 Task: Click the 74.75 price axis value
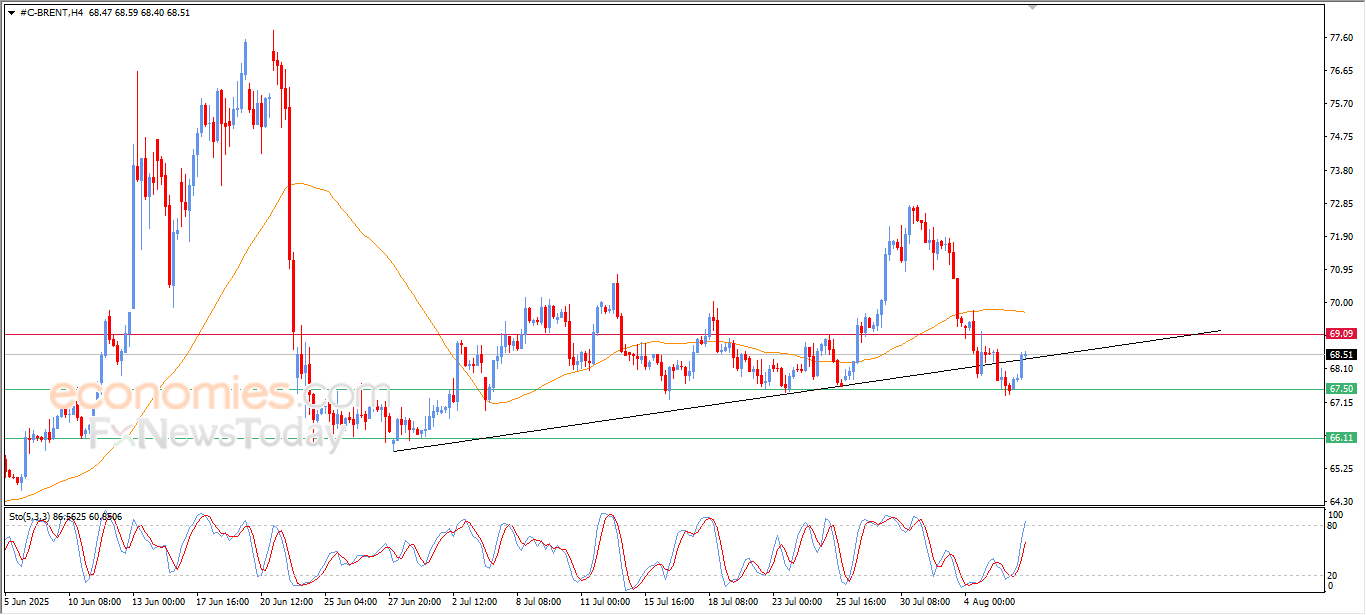pyautogui.click(x=1342, y=137)
